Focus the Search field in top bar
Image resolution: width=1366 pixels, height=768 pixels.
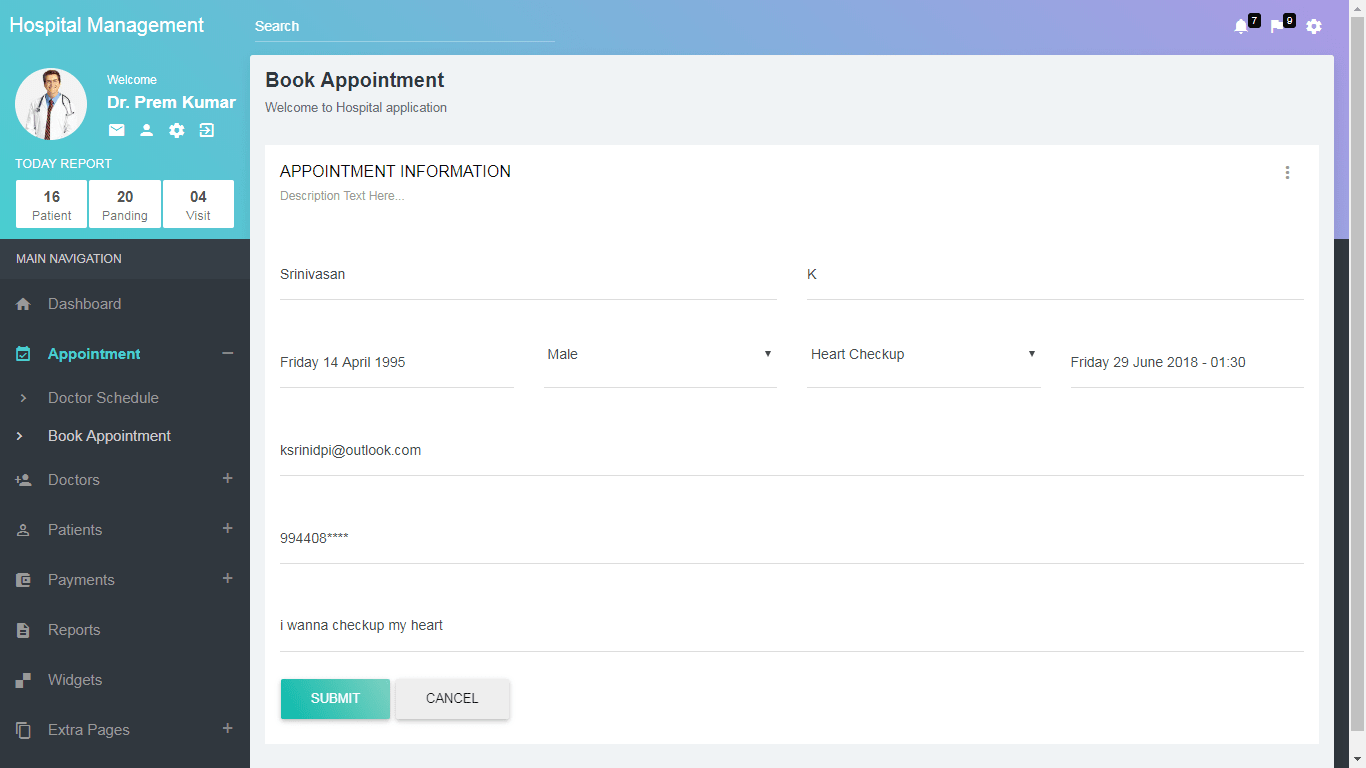tap(404, 26)
